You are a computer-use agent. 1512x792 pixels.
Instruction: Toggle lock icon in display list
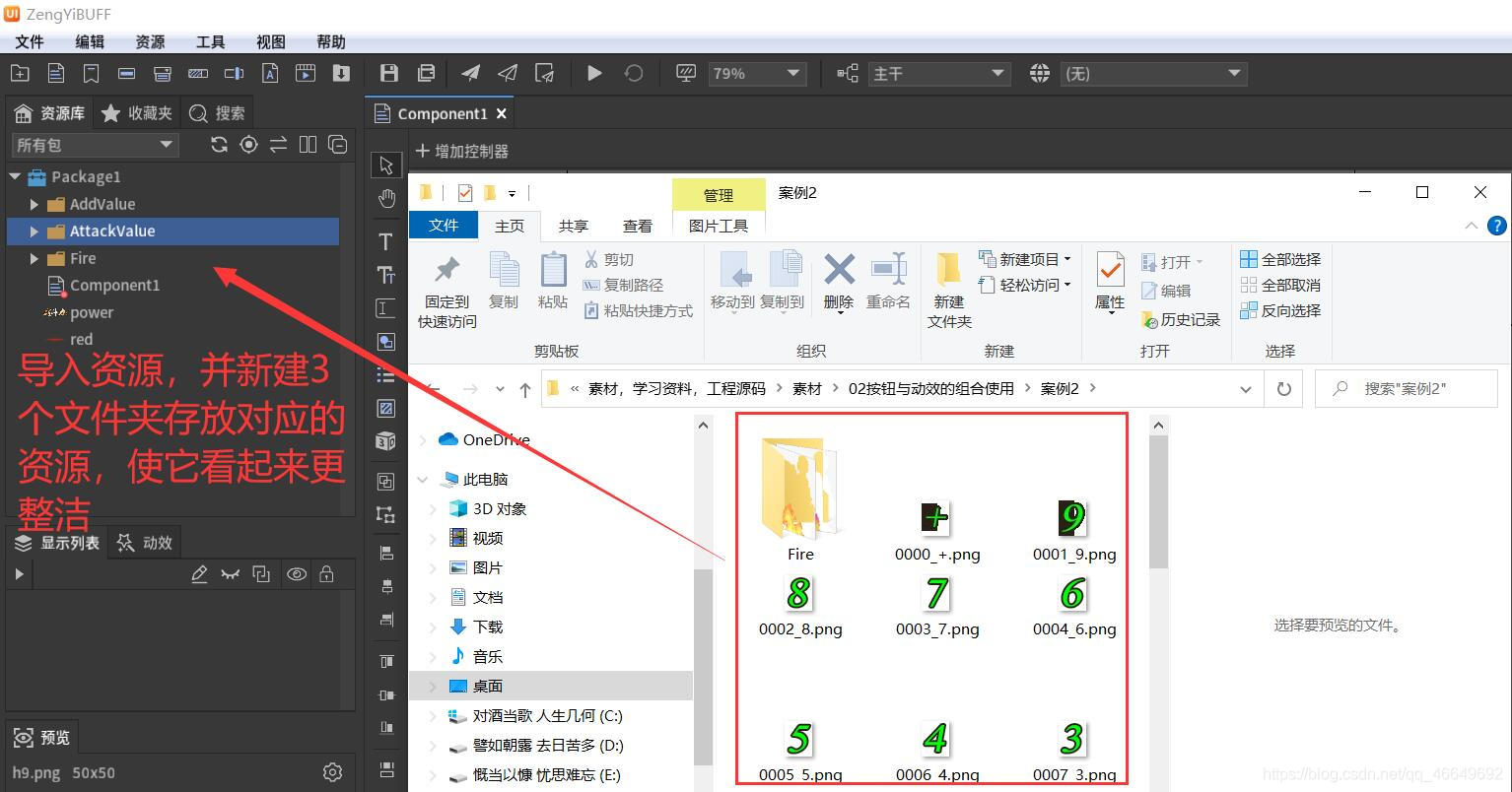coord(326,574)
